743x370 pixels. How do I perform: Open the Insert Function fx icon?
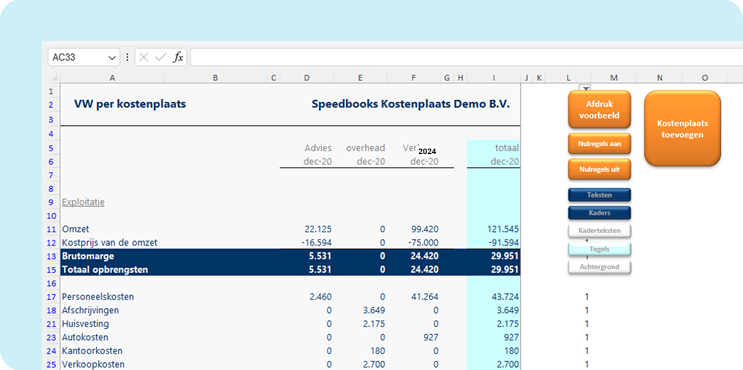click(x=178, y=57)
